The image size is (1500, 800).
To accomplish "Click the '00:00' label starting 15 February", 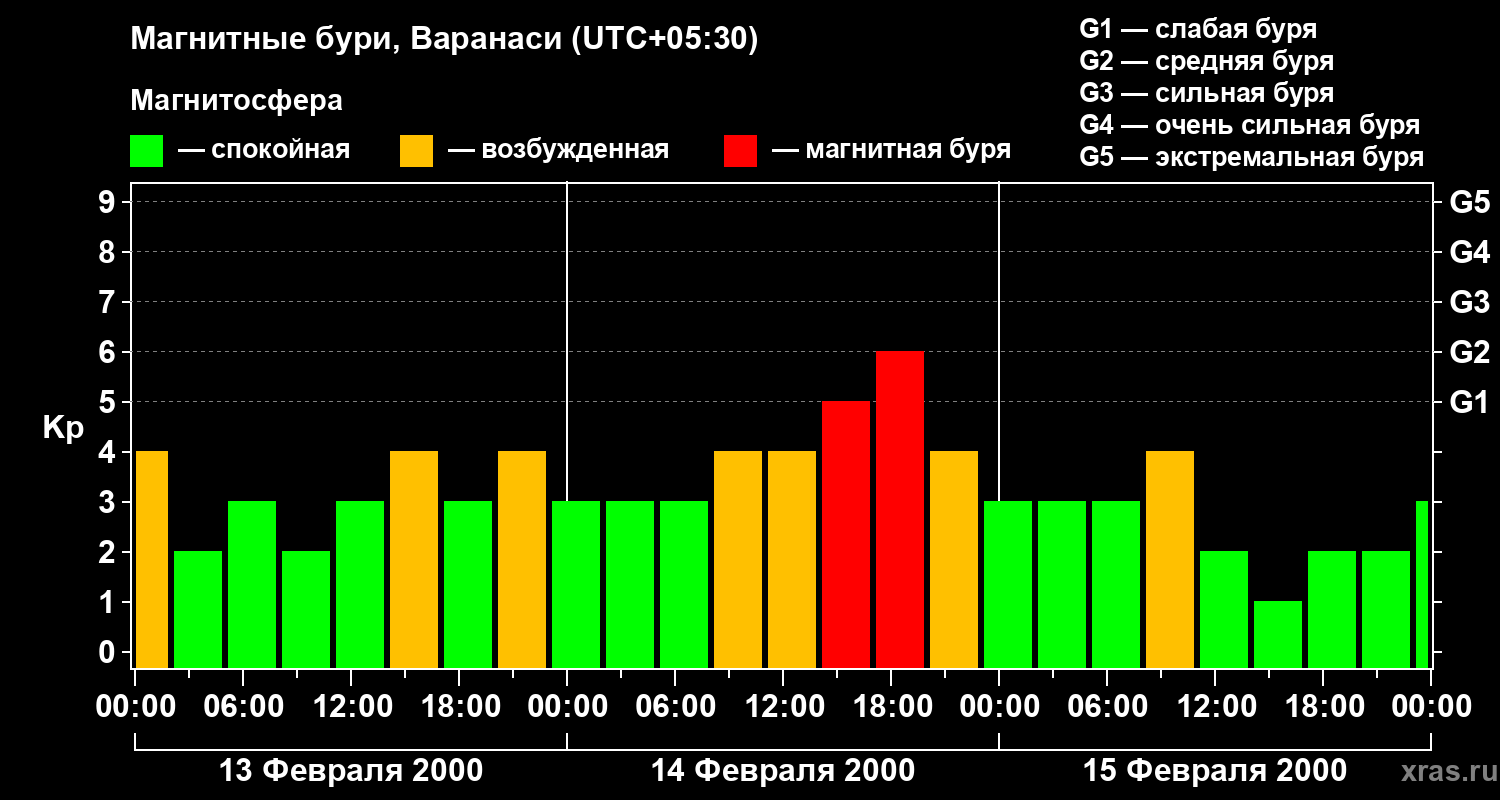I will point(999,707).
